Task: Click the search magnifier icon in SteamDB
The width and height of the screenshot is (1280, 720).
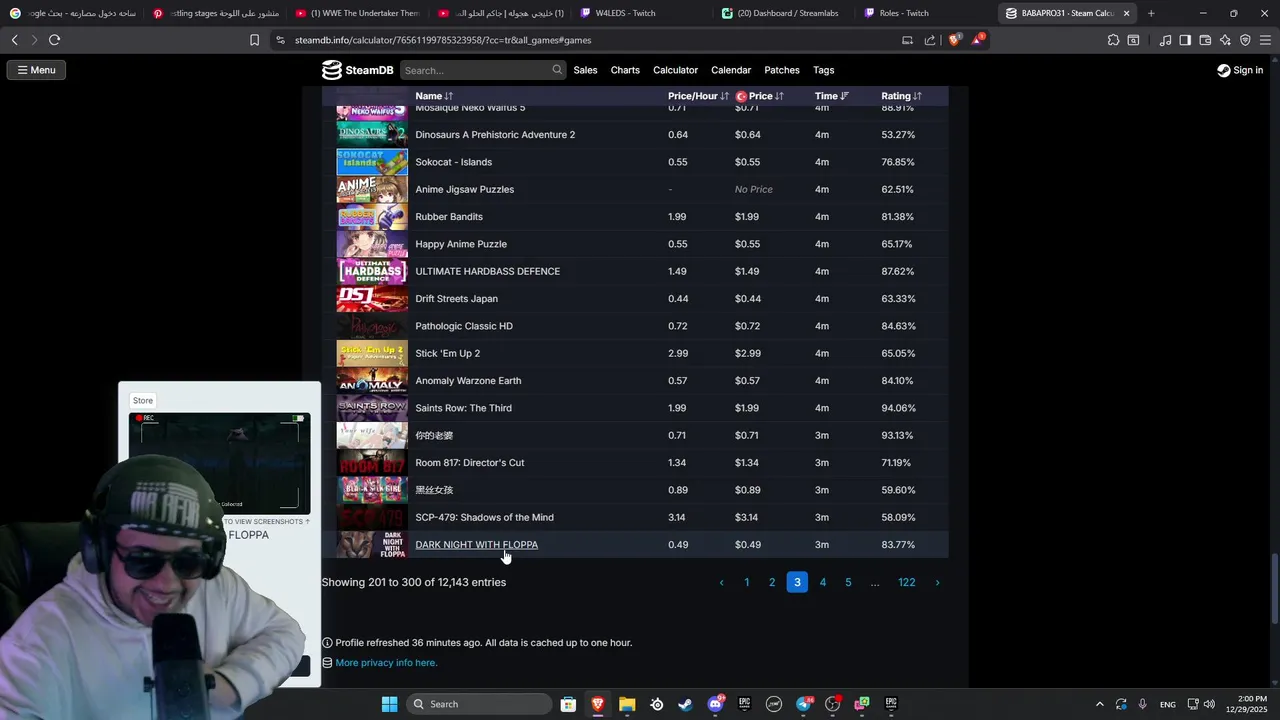Action: coord(557,70)
